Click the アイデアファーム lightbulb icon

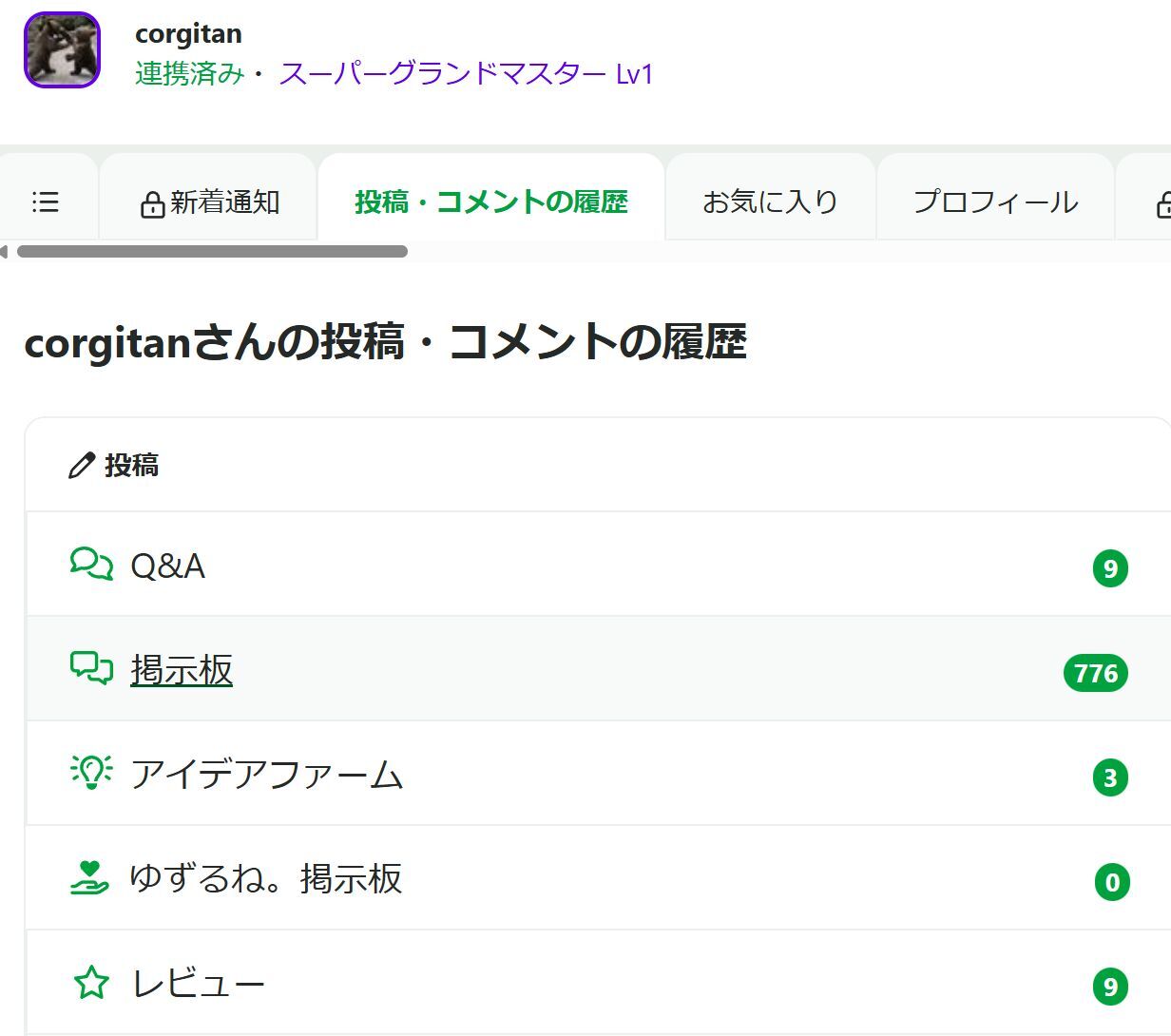pyautogui.click(x=91, y=774)
